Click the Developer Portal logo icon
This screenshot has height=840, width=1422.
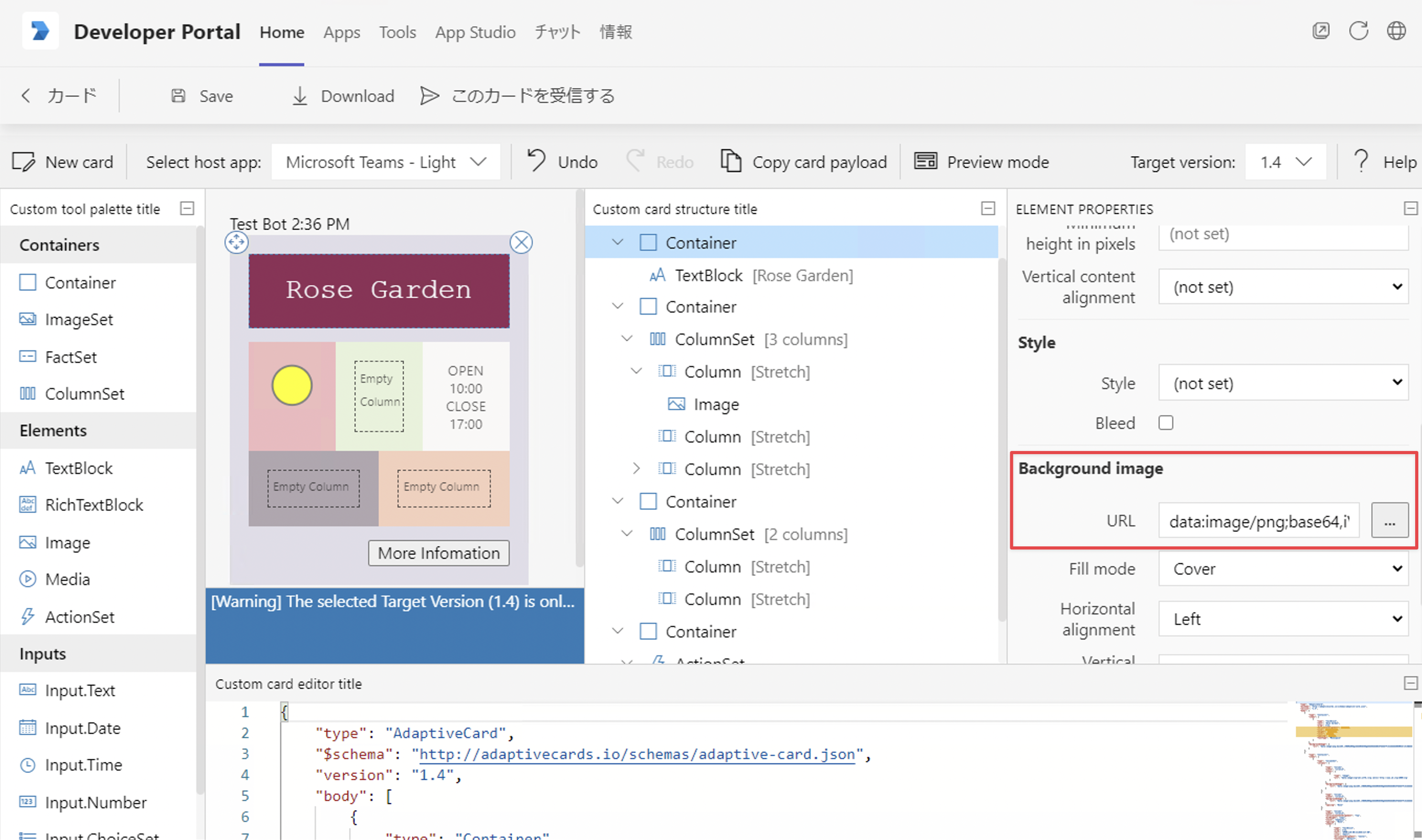(x=40, y=30)
